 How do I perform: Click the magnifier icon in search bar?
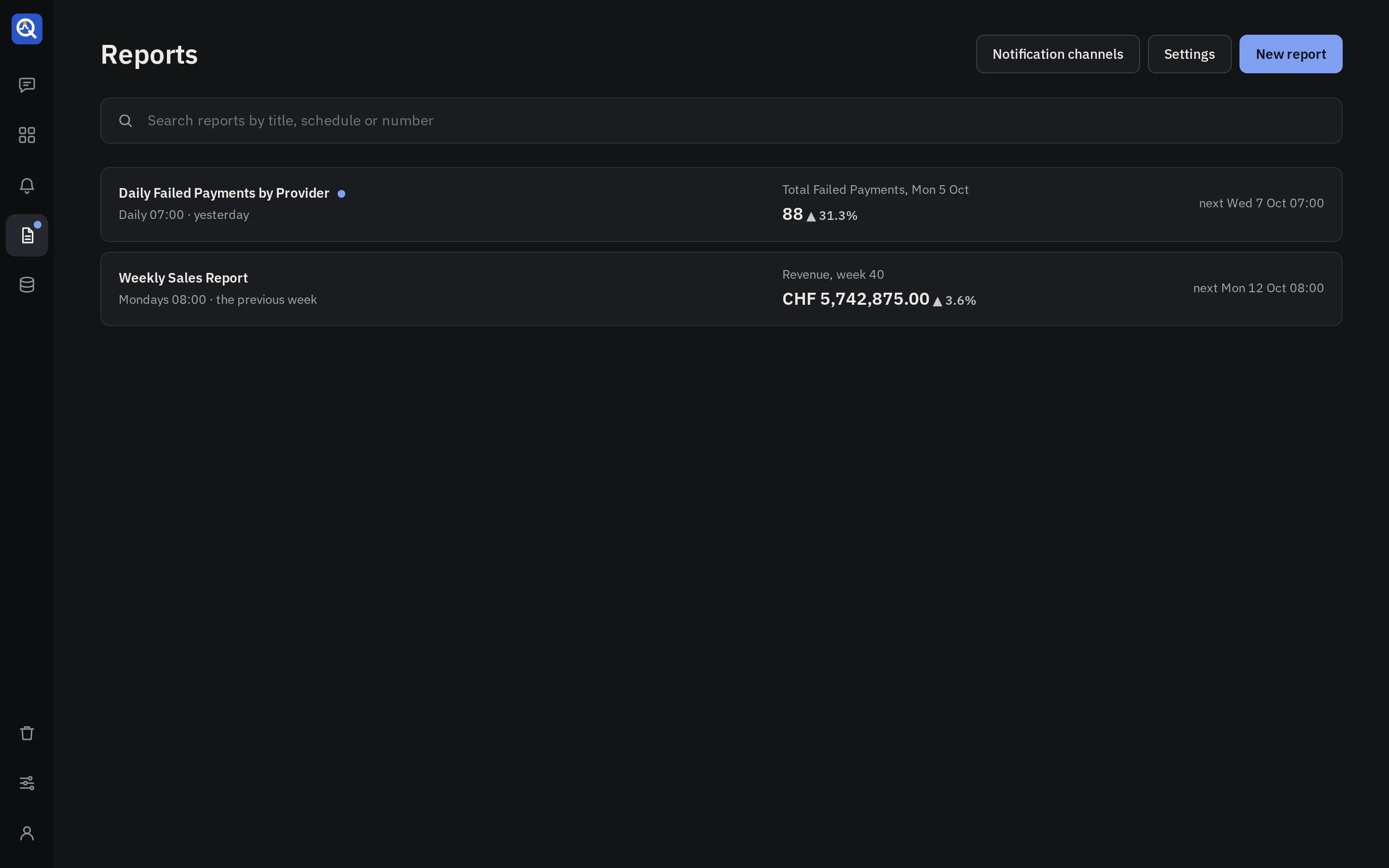[x=126, y=121]
